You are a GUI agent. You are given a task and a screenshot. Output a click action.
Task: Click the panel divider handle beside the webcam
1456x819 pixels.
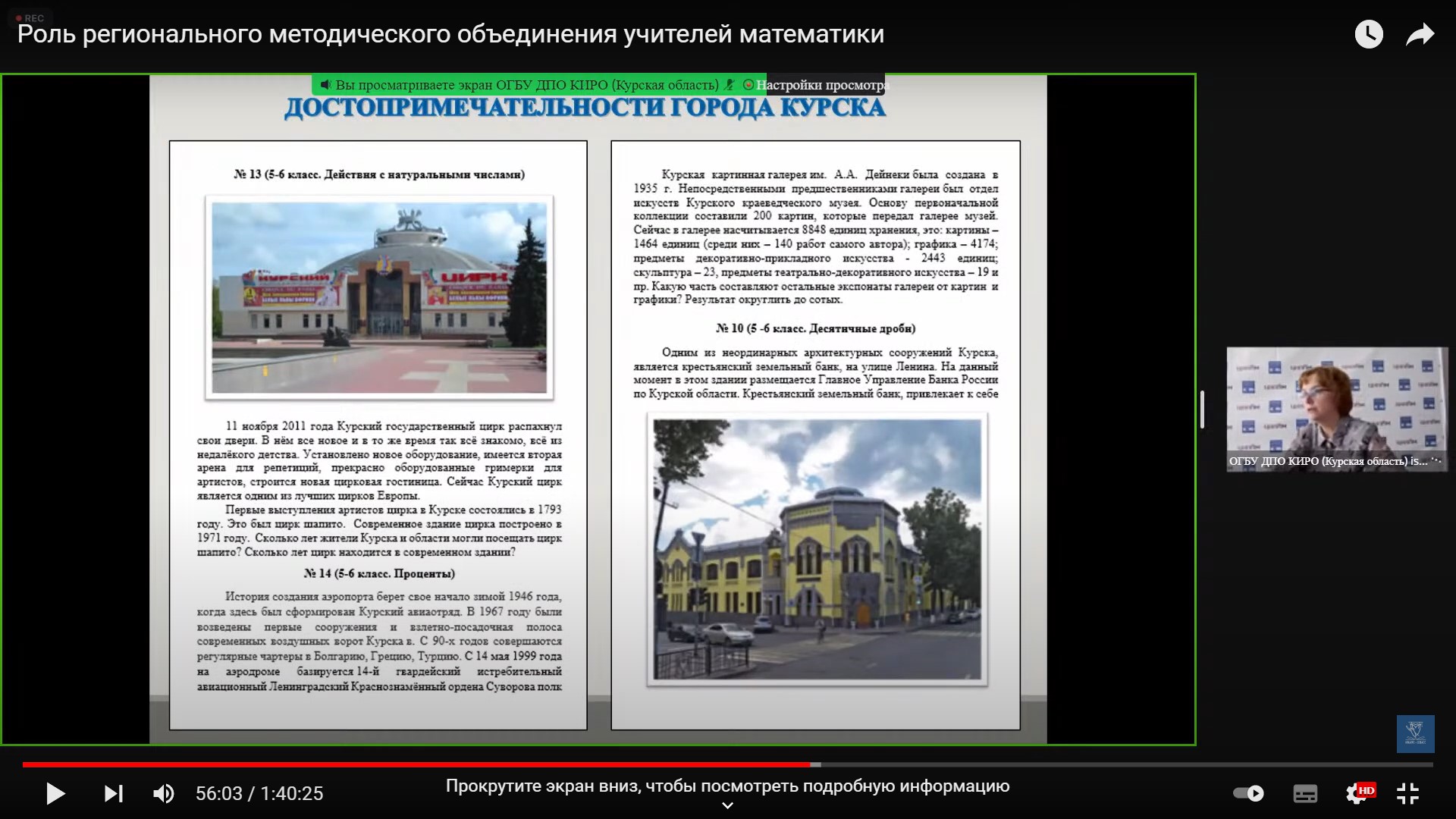pyautogui.click(x=1203, y=409)
